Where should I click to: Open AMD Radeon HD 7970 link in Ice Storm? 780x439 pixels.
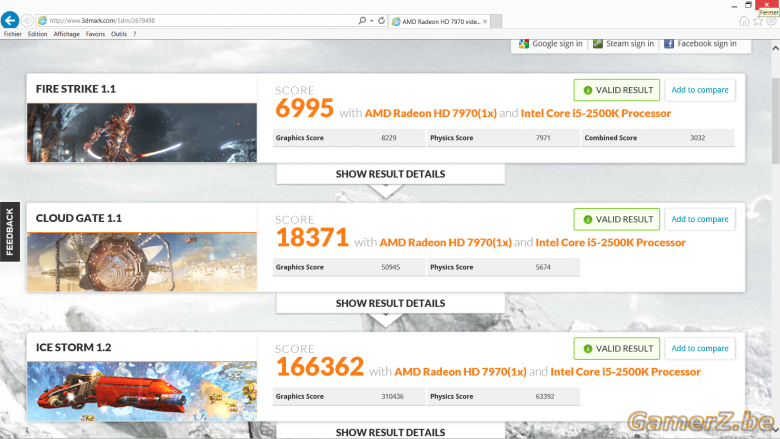(x=461, y=372)
